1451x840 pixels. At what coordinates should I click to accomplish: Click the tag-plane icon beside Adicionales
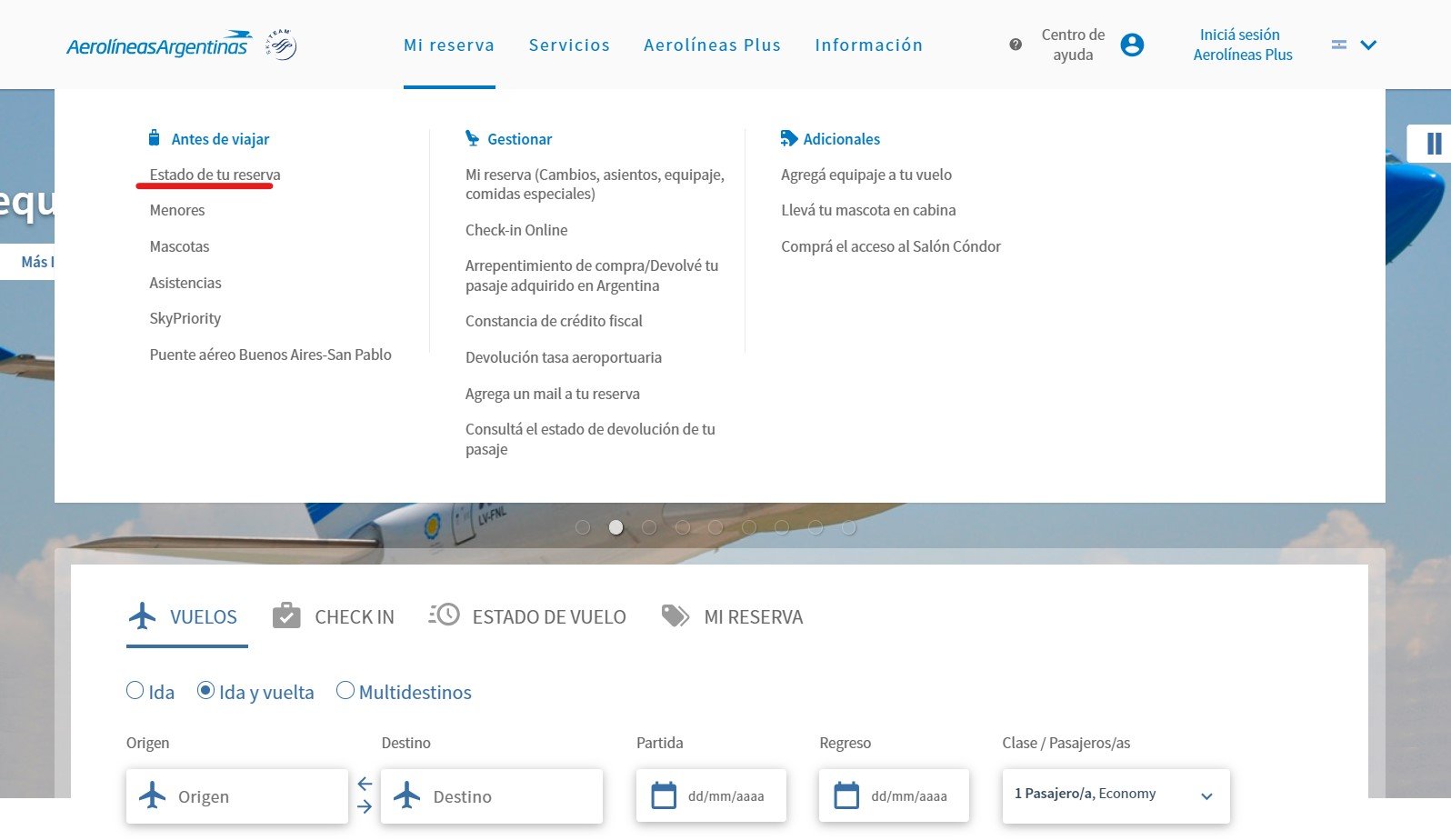(788, 138)
